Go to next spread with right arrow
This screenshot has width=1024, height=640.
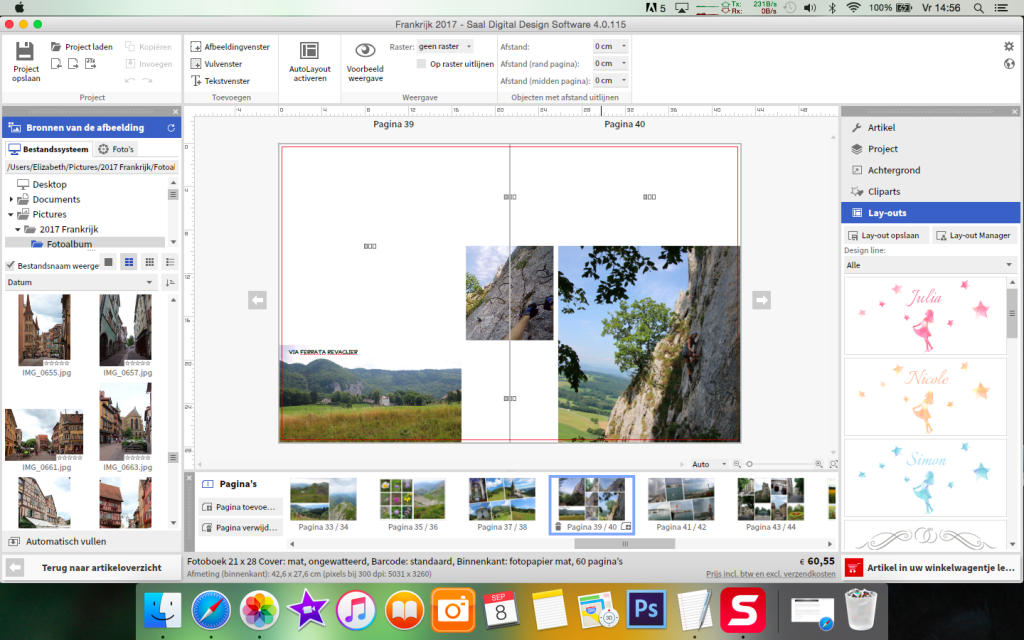point(762,299)
